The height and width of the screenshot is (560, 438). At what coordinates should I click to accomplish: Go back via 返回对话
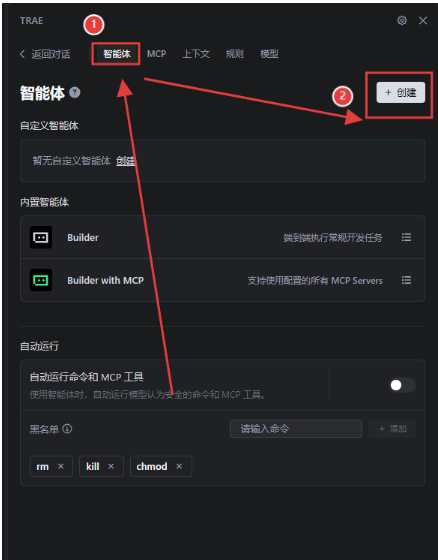click(45, 54)
